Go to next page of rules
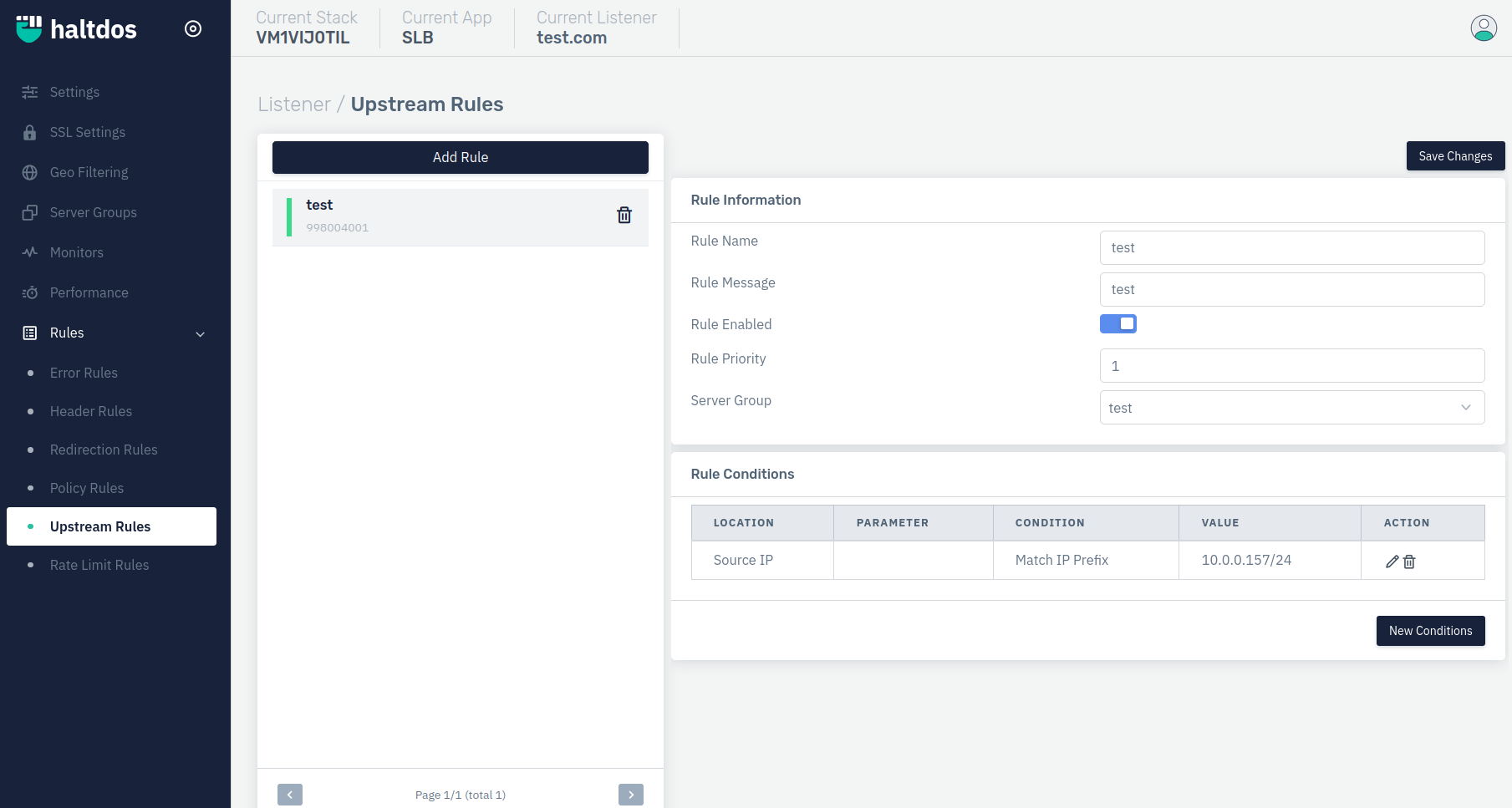The height and width of the screenshot is (808, 1512). (631, 795)
